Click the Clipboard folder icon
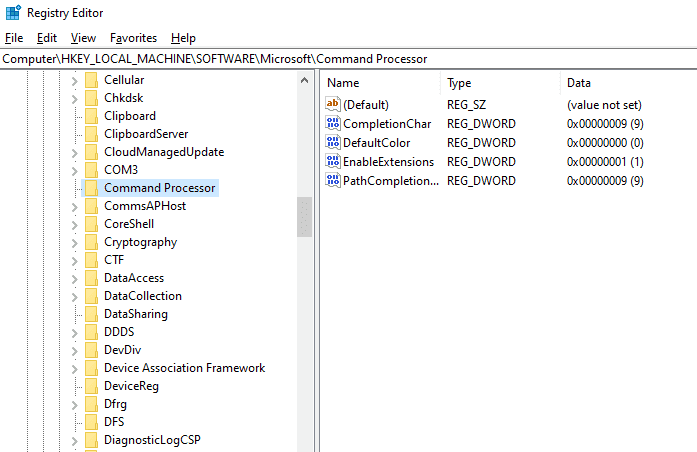The width and height of the screenshot is (697, 452). pyautogui.click(x=91, y=116)
